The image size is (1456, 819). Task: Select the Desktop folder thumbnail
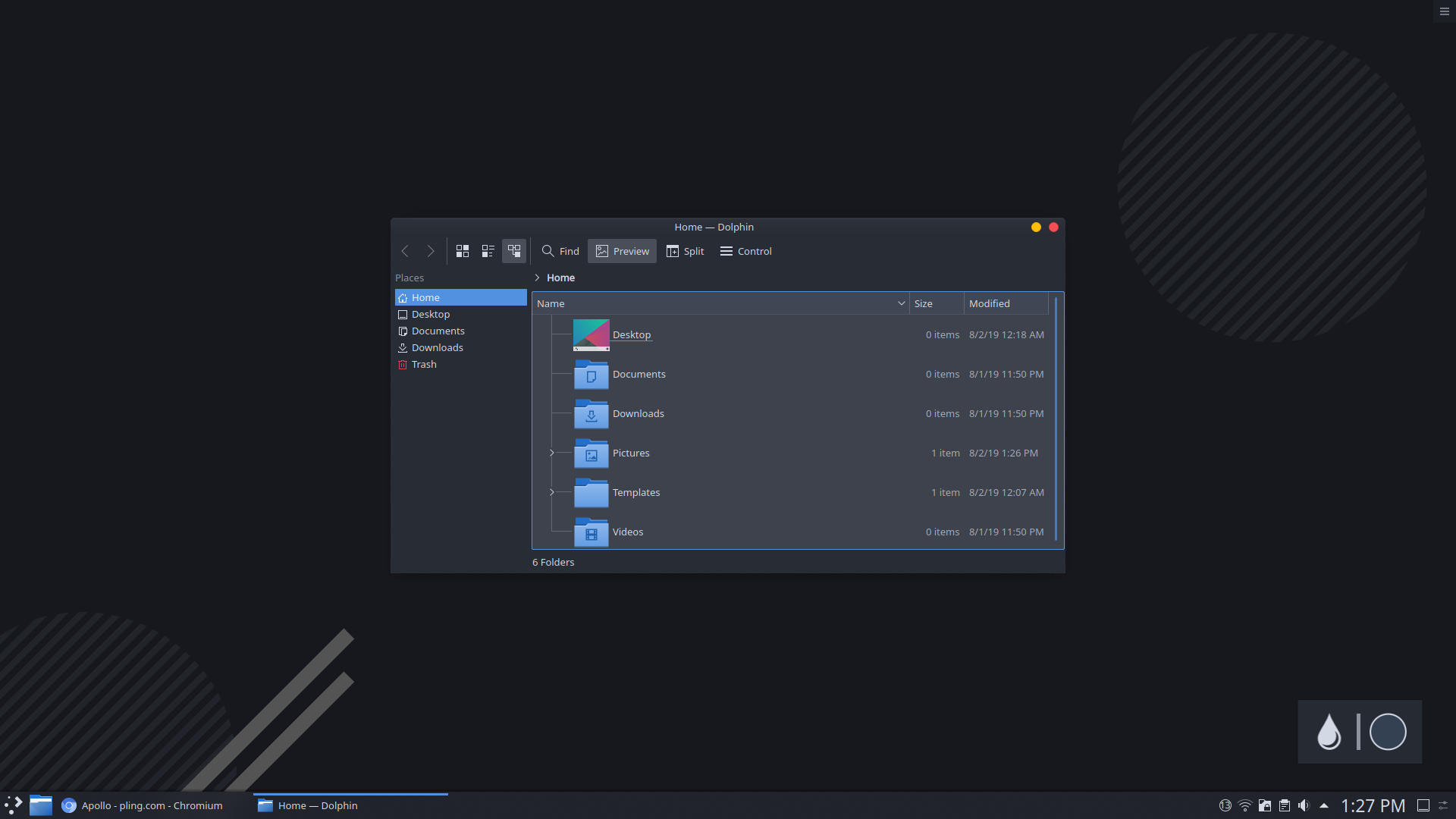[x=591, y=335]
